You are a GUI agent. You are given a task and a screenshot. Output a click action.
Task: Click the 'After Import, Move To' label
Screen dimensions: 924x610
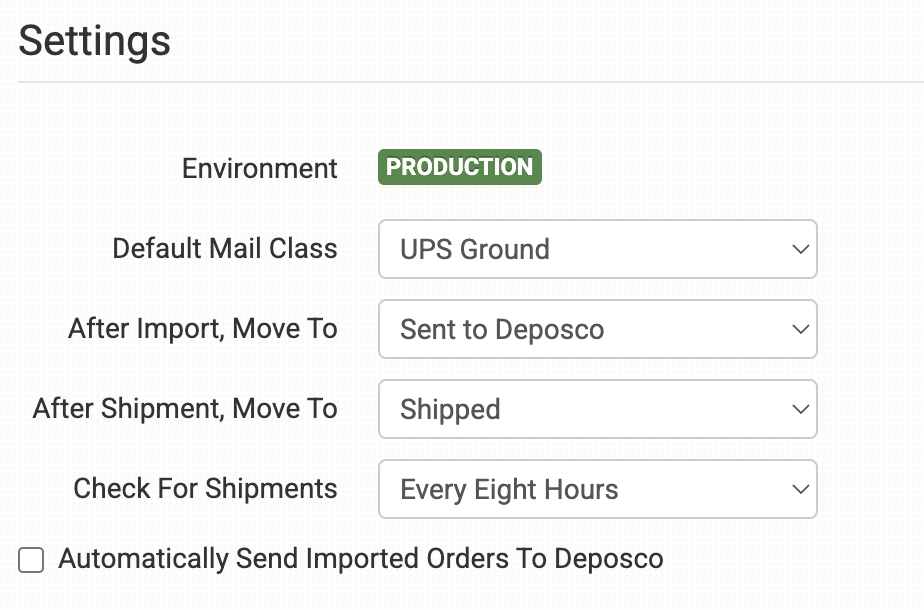click(x=203, y=328)
